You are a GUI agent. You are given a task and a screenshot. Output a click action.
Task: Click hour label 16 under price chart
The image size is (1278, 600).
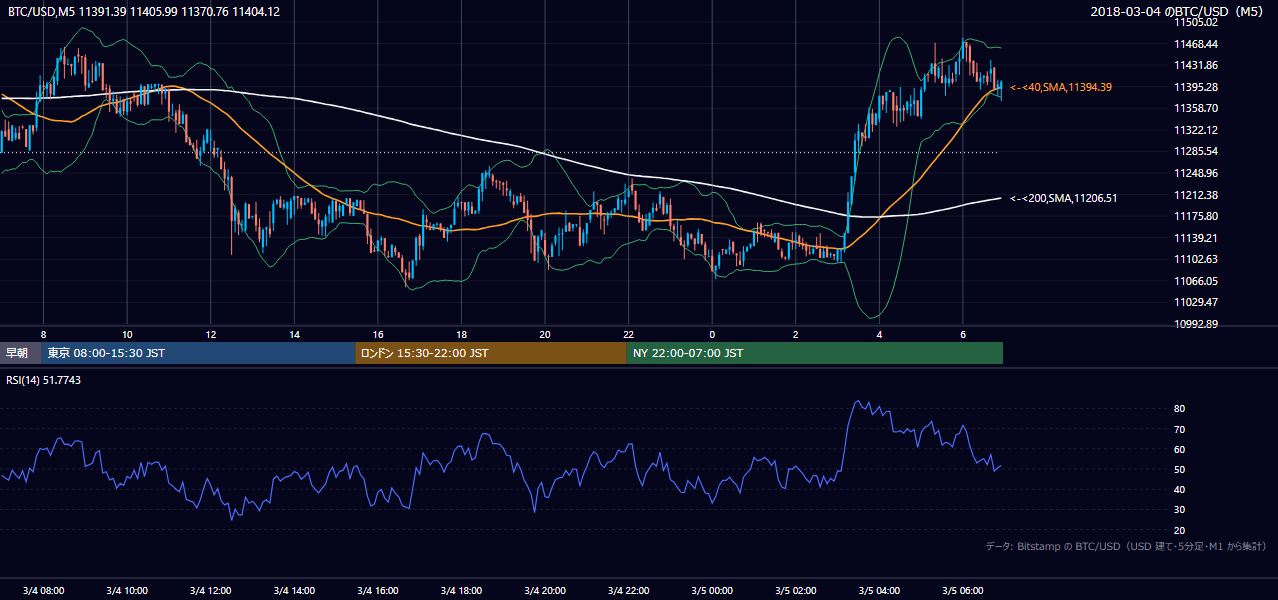tap(377, 334)
